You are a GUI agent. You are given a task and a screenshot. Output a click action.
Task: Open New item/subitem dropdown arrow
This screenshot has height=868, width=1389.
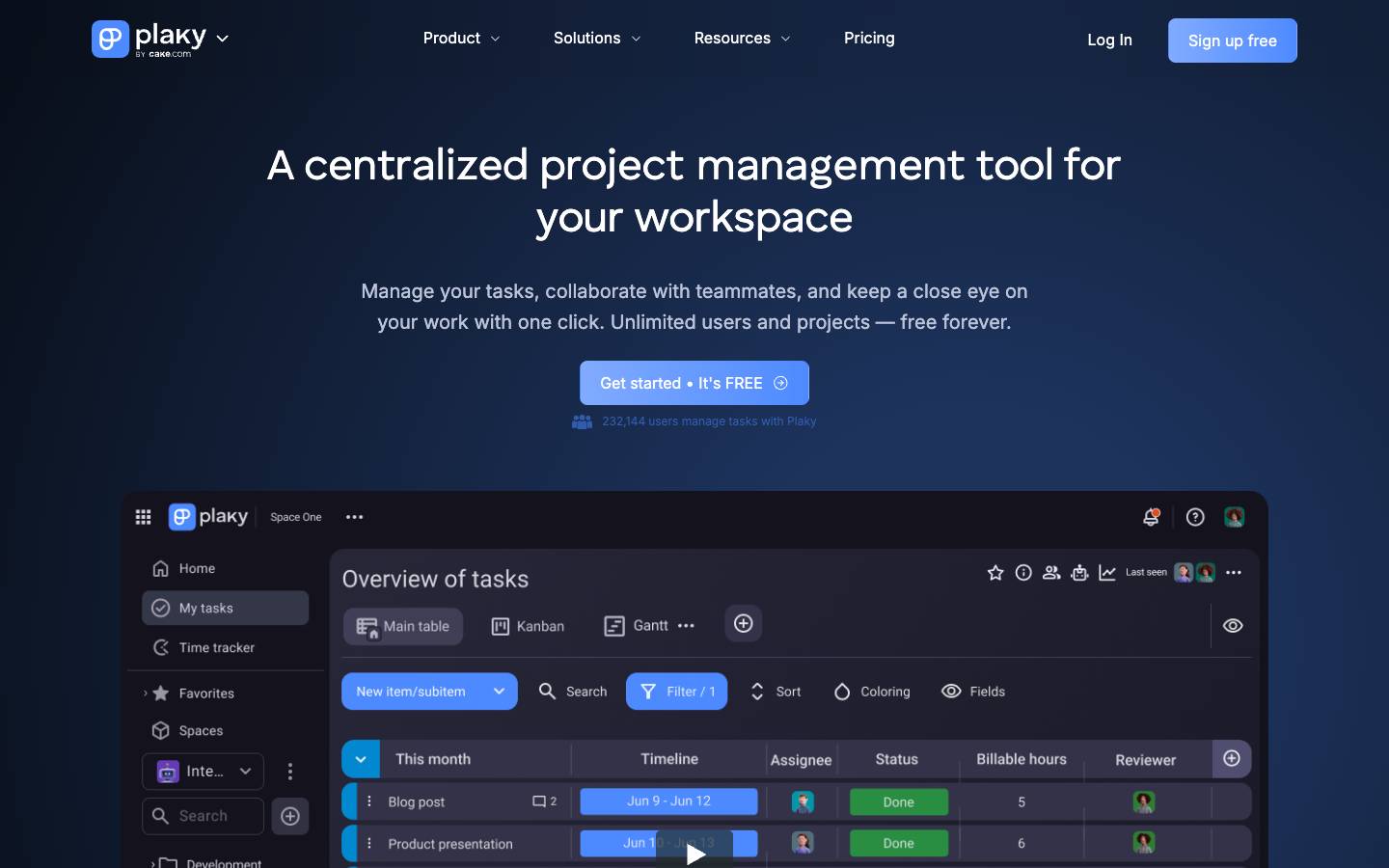point(499,692)
